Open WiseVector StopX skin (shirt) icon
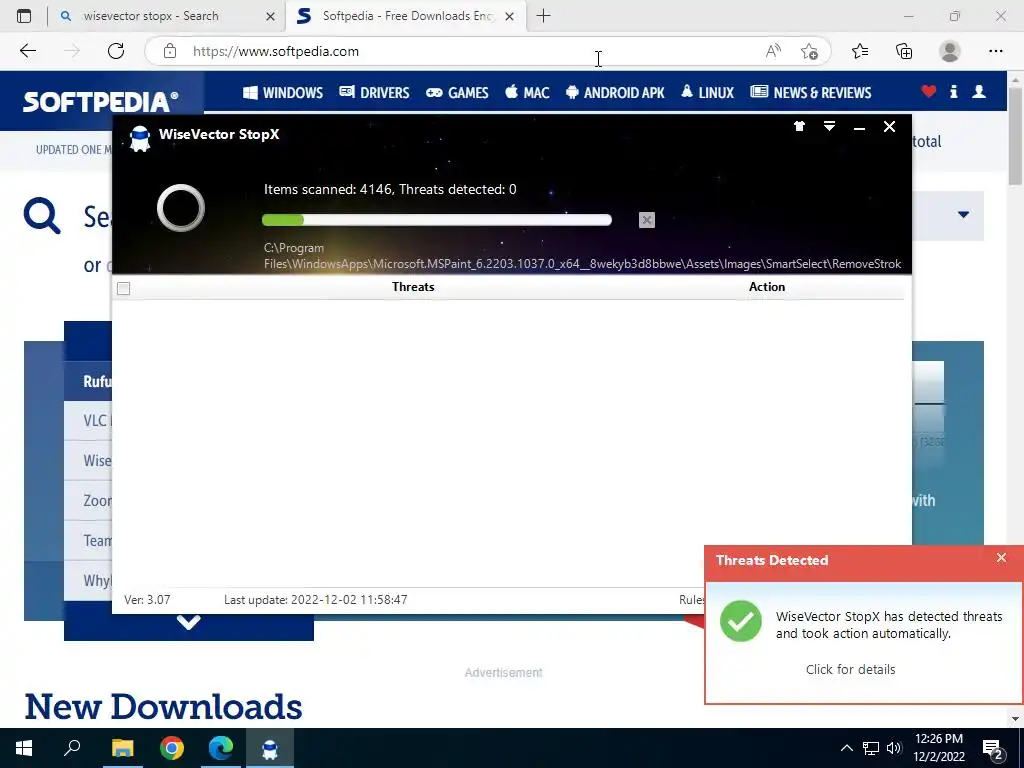Image resolution: width=1024 pixels, height=768 pixels. point(799,126)
